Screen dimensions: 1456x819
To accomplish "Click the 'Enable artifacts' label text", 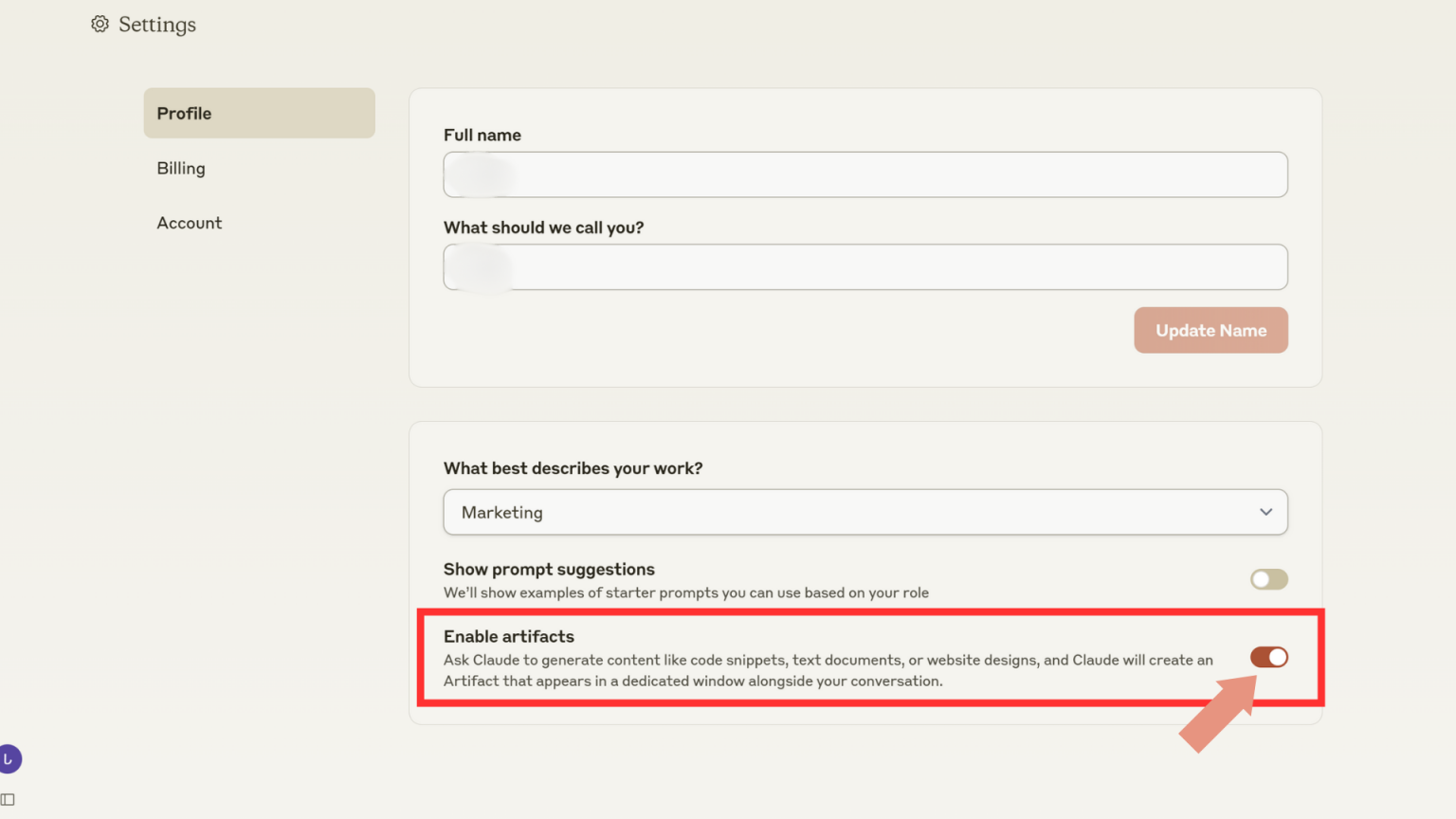I will [x=509, y=636].
